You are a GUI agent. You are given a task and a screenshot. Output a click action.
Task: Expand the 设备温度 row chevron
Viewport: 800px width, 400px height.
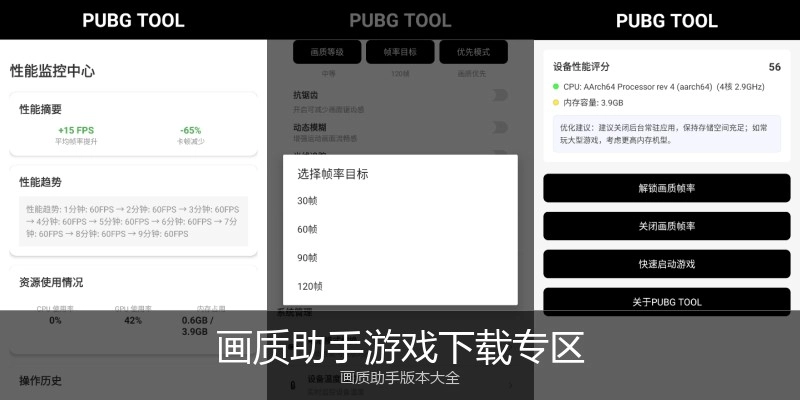coord(511,384)
